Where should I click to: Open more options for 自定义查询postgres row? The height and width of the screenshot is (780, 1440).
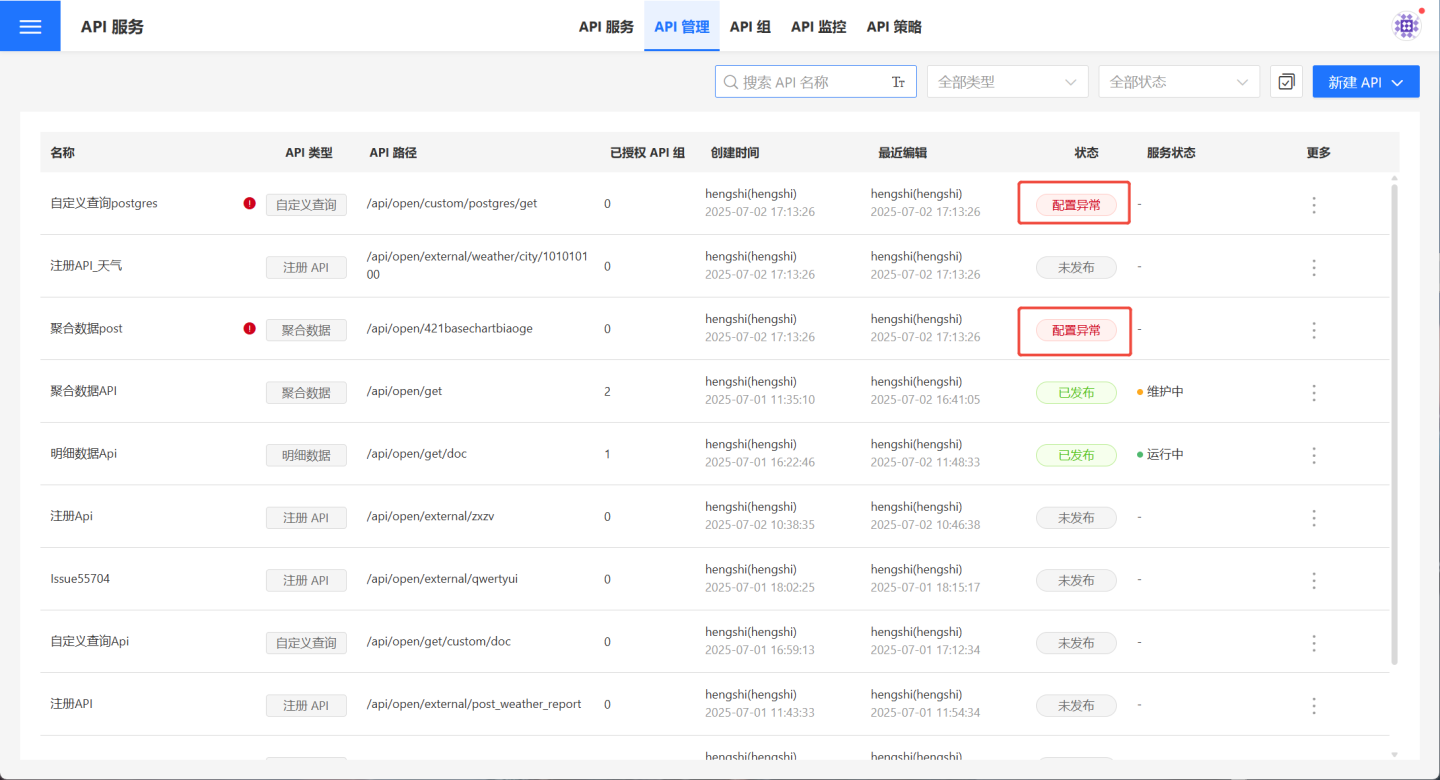pos(1314,205)
